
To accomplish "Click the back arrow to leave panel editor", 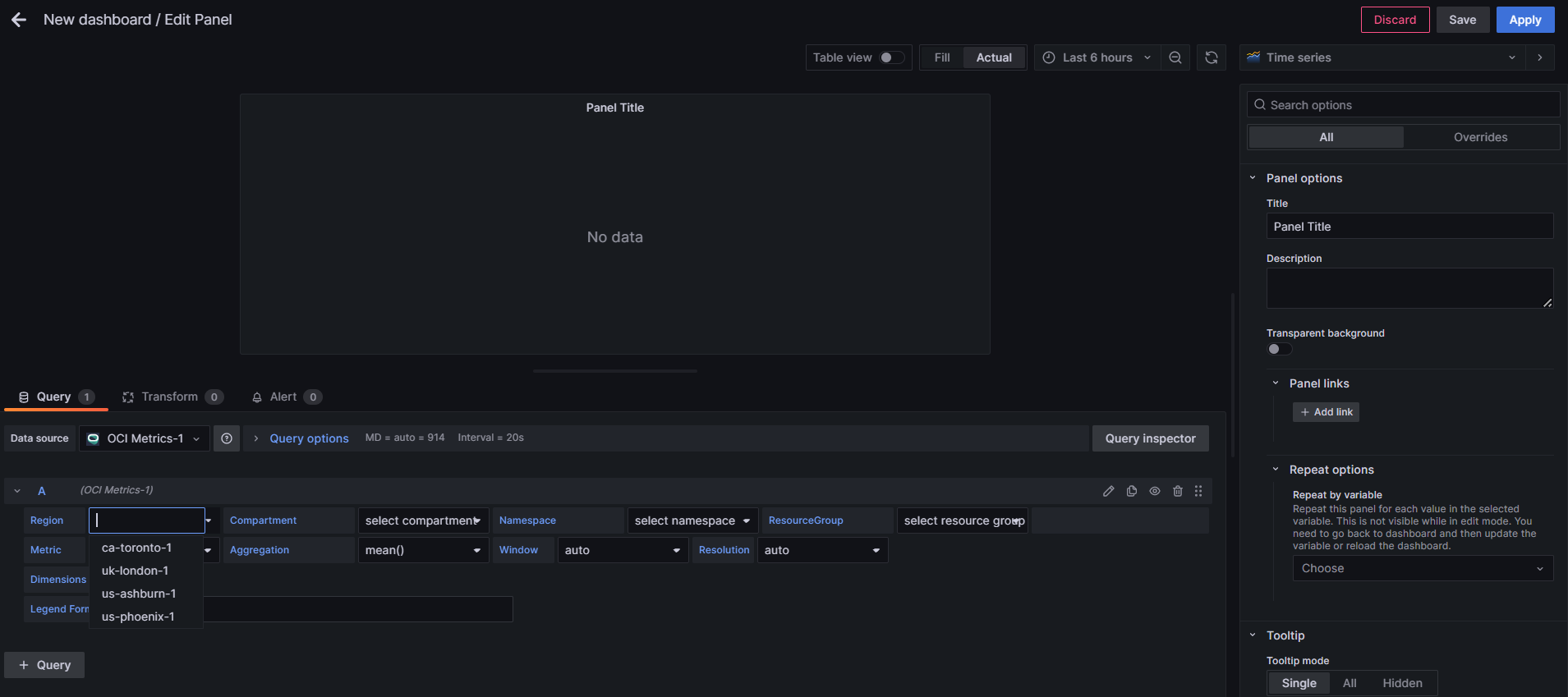I will [19, 20].
